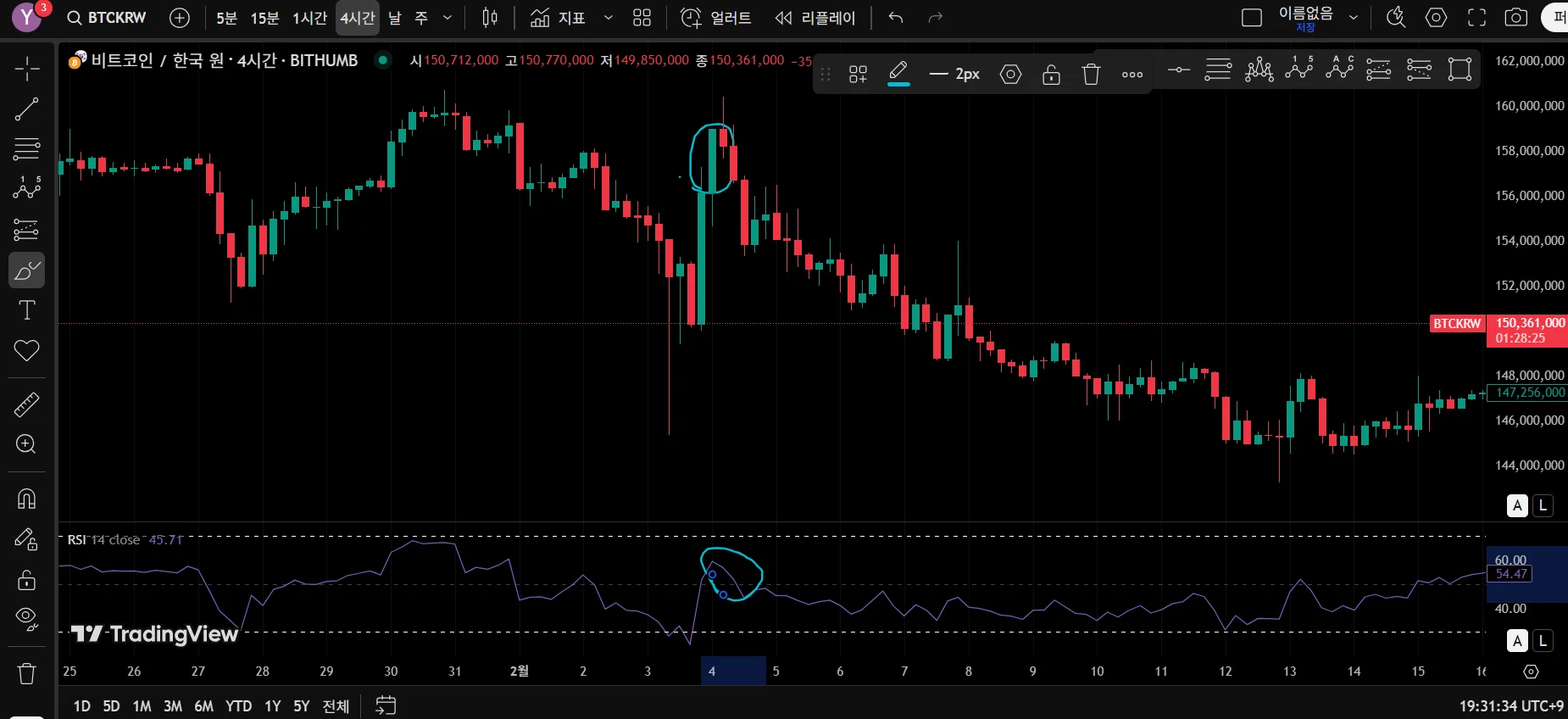This screenshot has width=1568, height=719.
Task: Open chart settings hexagon in top bar
Action: pyautogui.click(x=1436, y=18)
